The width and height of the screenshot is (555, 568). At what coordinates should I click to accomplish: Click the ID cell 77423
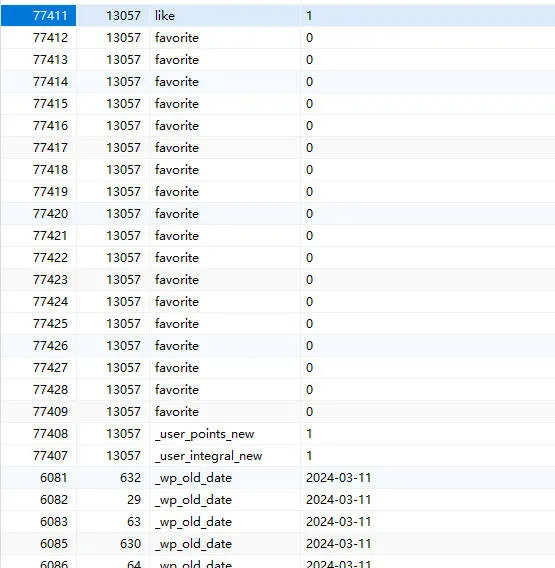click(38, 280)
